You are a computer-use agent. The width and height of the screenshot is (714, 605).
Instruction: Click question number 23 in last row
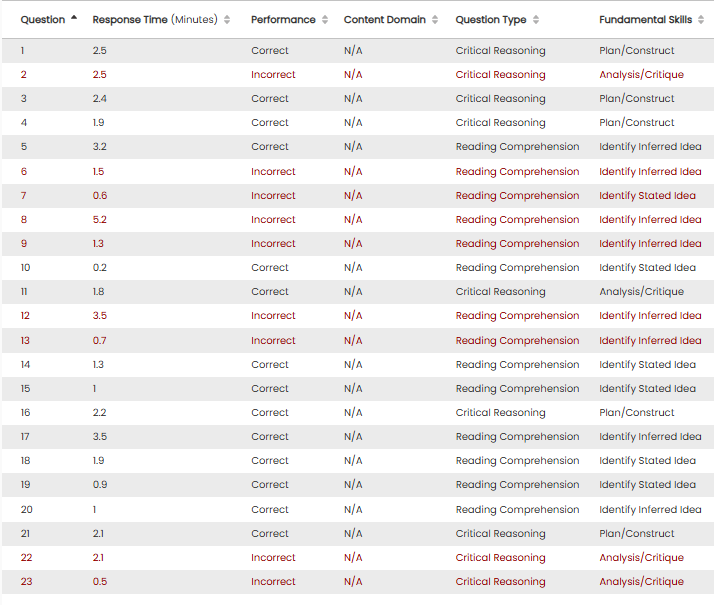(x=26, y=582)
